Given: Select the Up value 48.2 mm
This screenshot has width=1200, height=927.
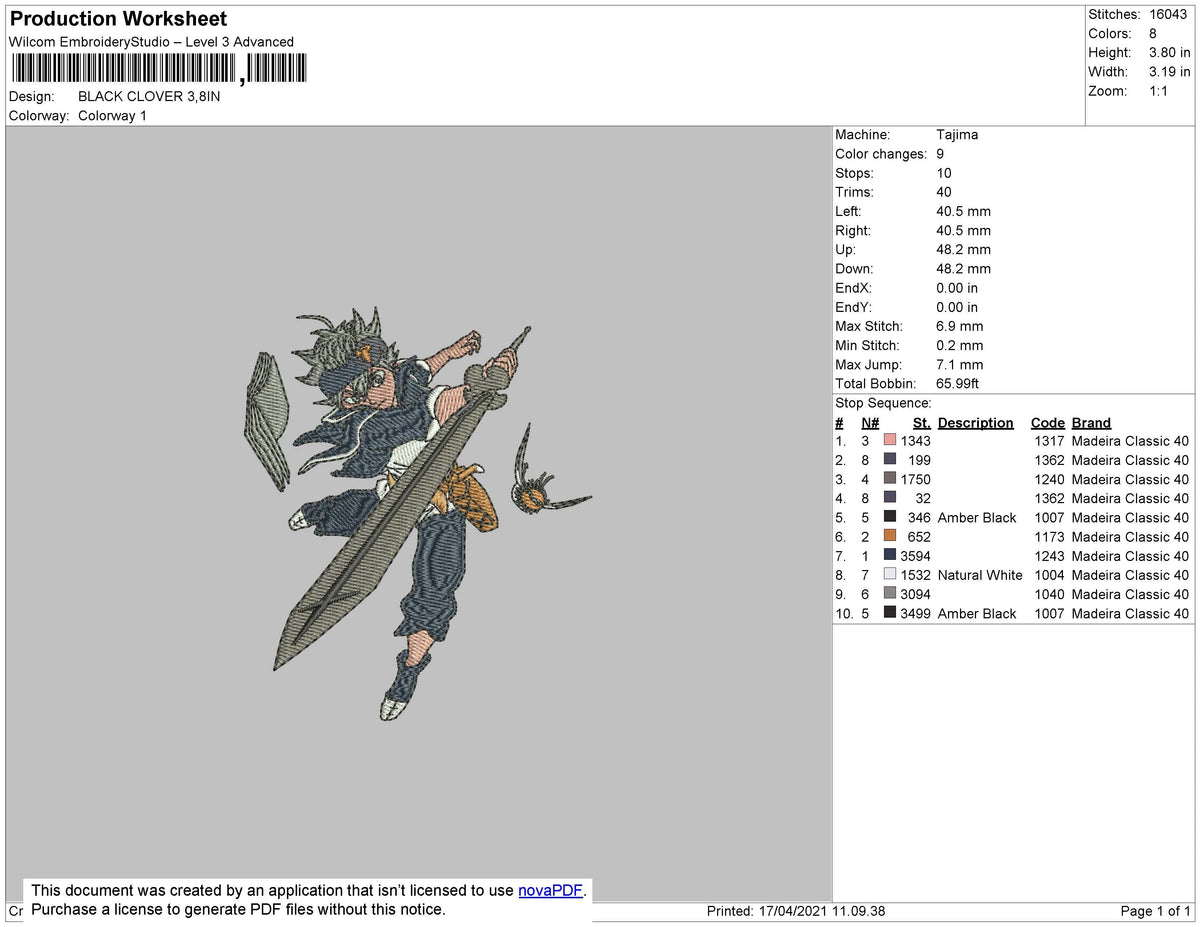Looking at the screenshot, I should (x=963, y=250).
